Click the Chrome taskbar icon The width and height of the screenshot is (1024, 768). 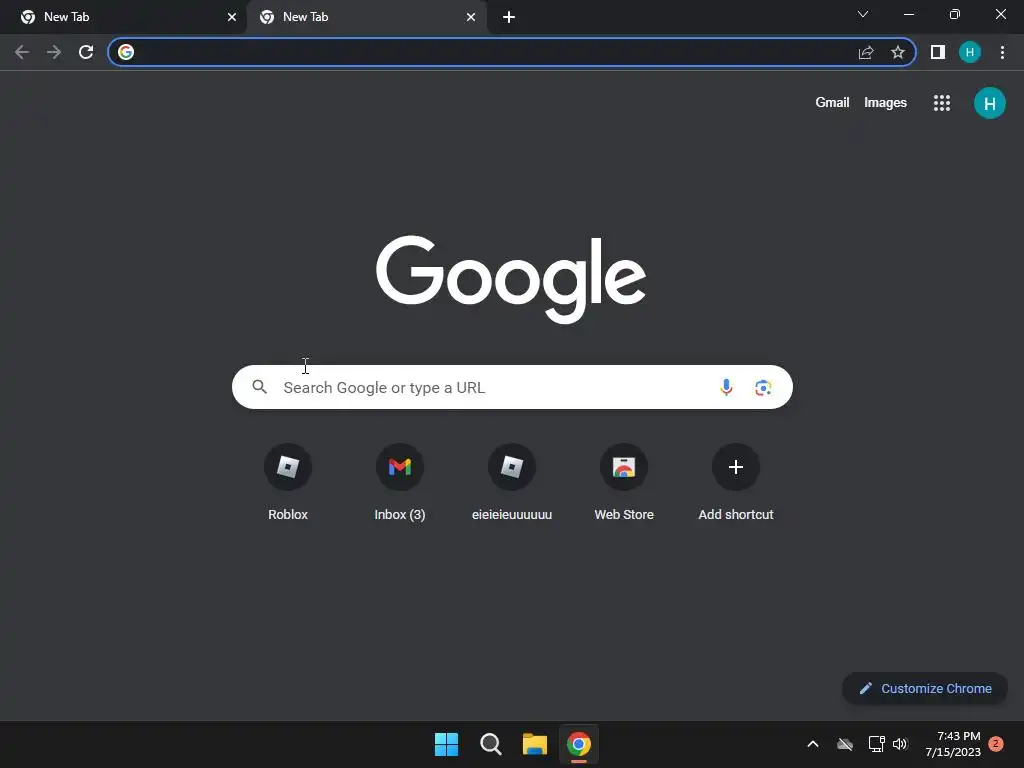(579, 744)
